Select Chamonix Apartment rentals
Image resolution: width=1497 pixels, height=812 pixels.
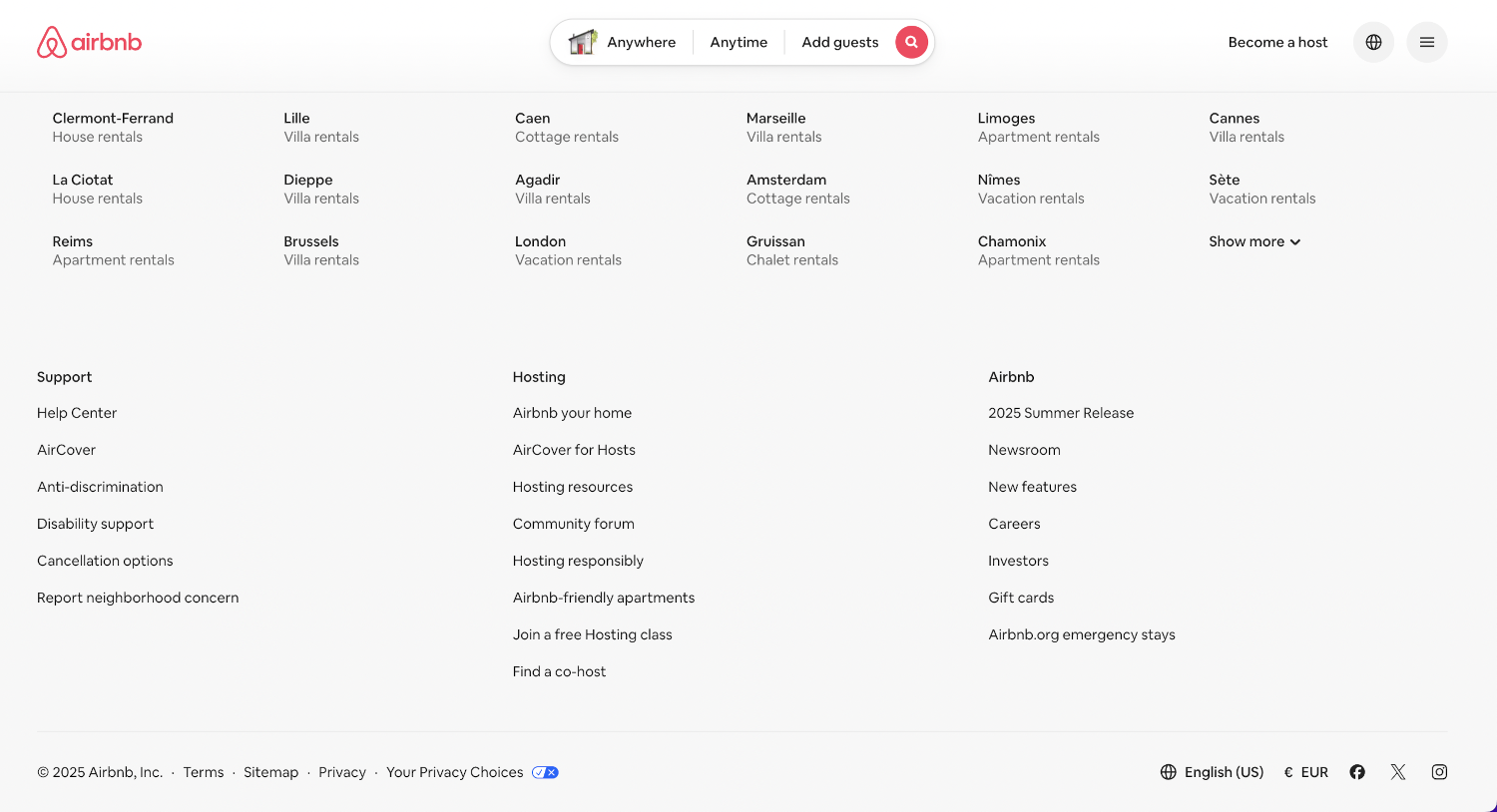[1039, 250]
